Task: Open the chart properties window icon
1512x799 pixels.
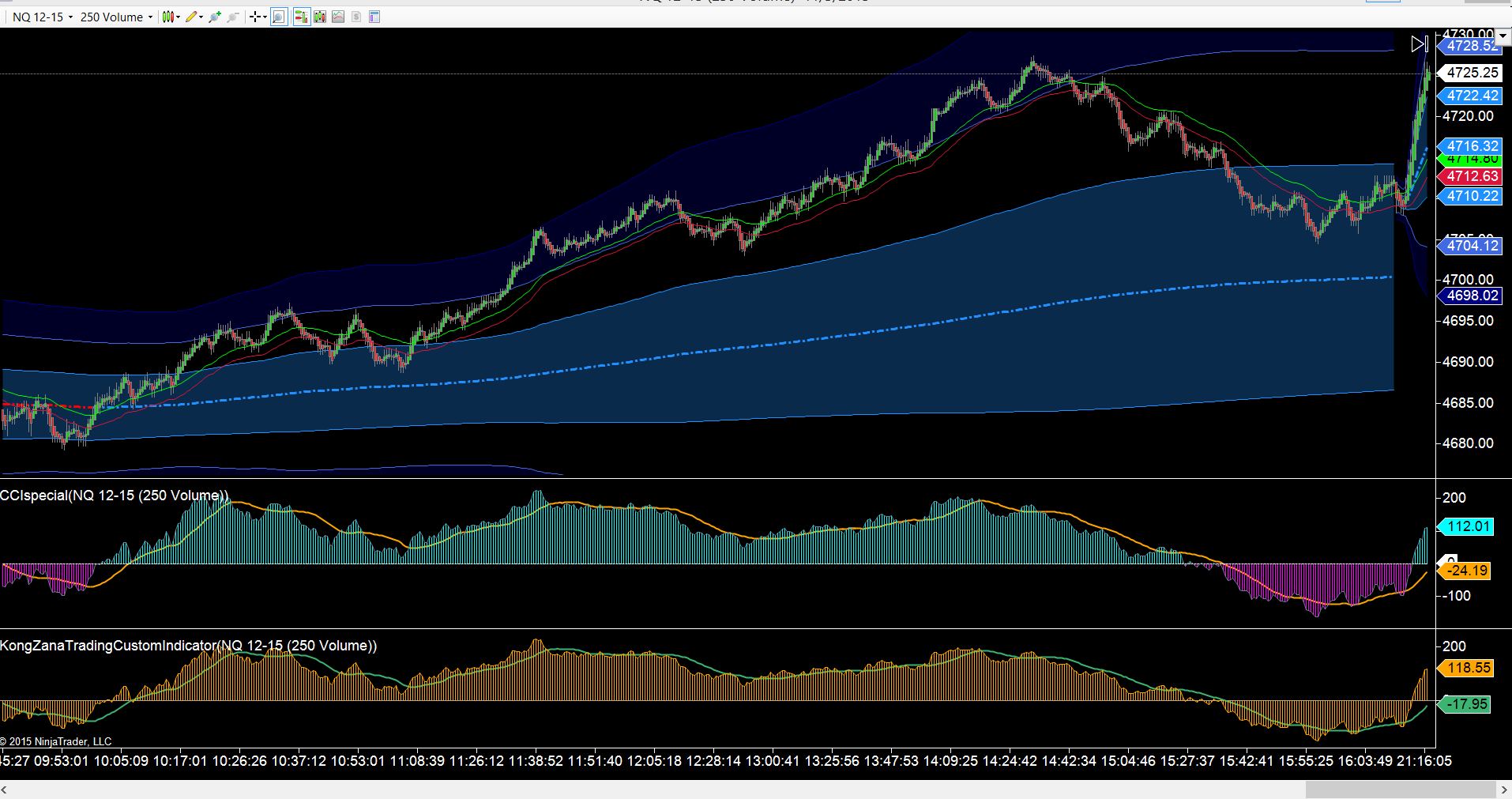Action: pyautogui.click(x=374, y=17)
